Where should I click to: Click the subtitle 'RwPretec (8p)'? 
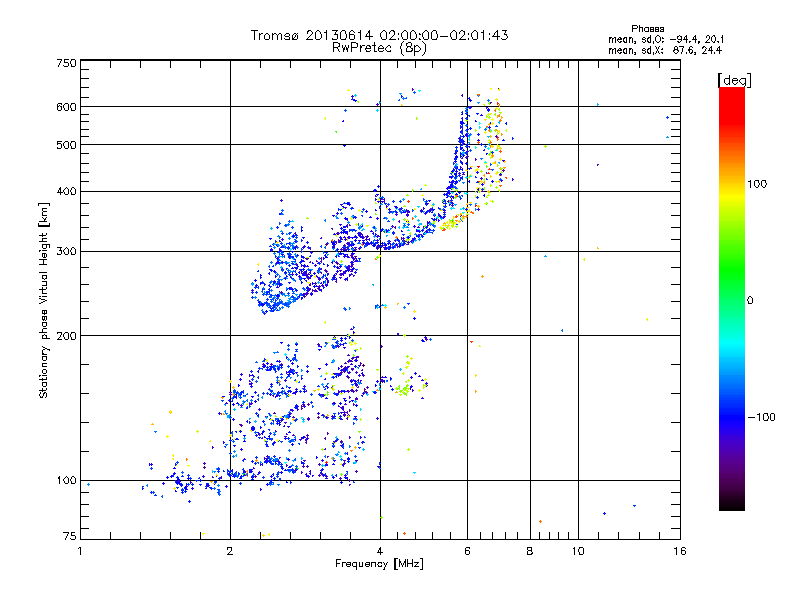click(x=379, y=48)
